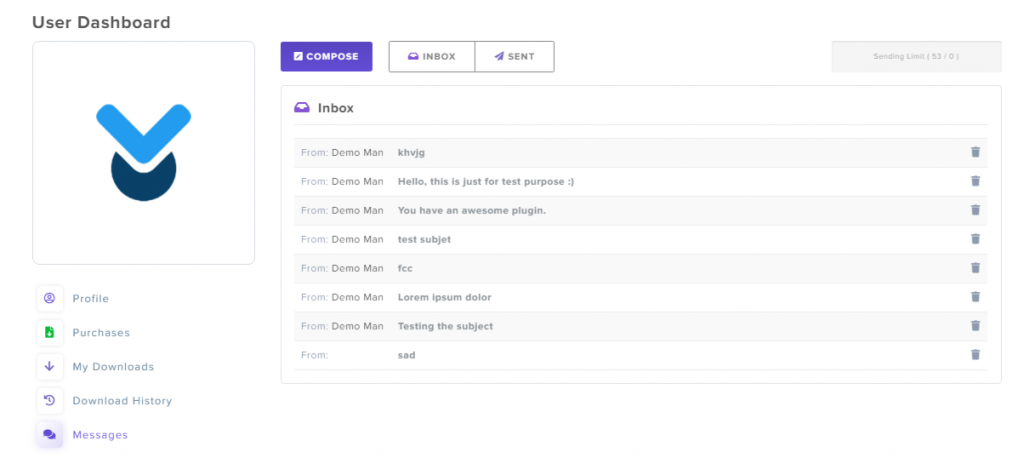The image size is (1024, 458).
Task: Click trash icon beside 'sad' message
Action: pyautogui.click(x=975, y=354)
